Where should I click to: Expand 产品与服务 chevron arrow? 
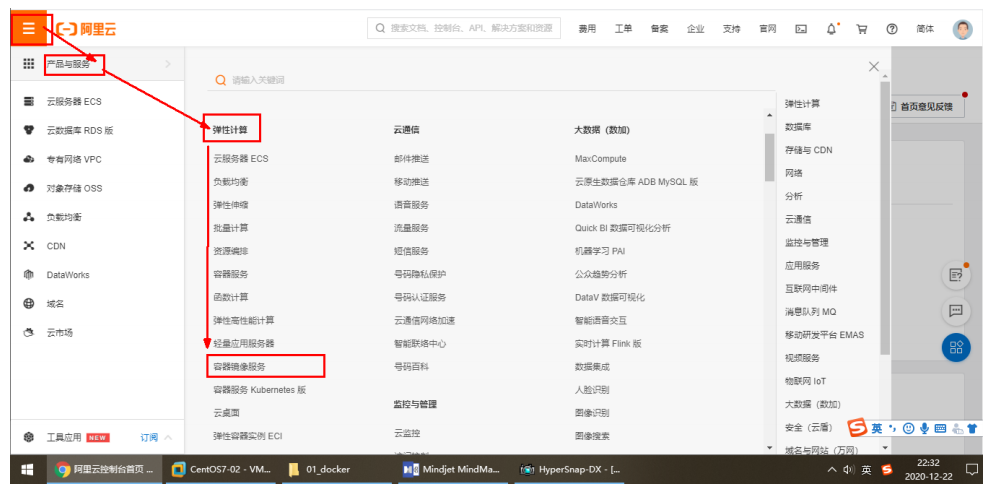[168, 63]
